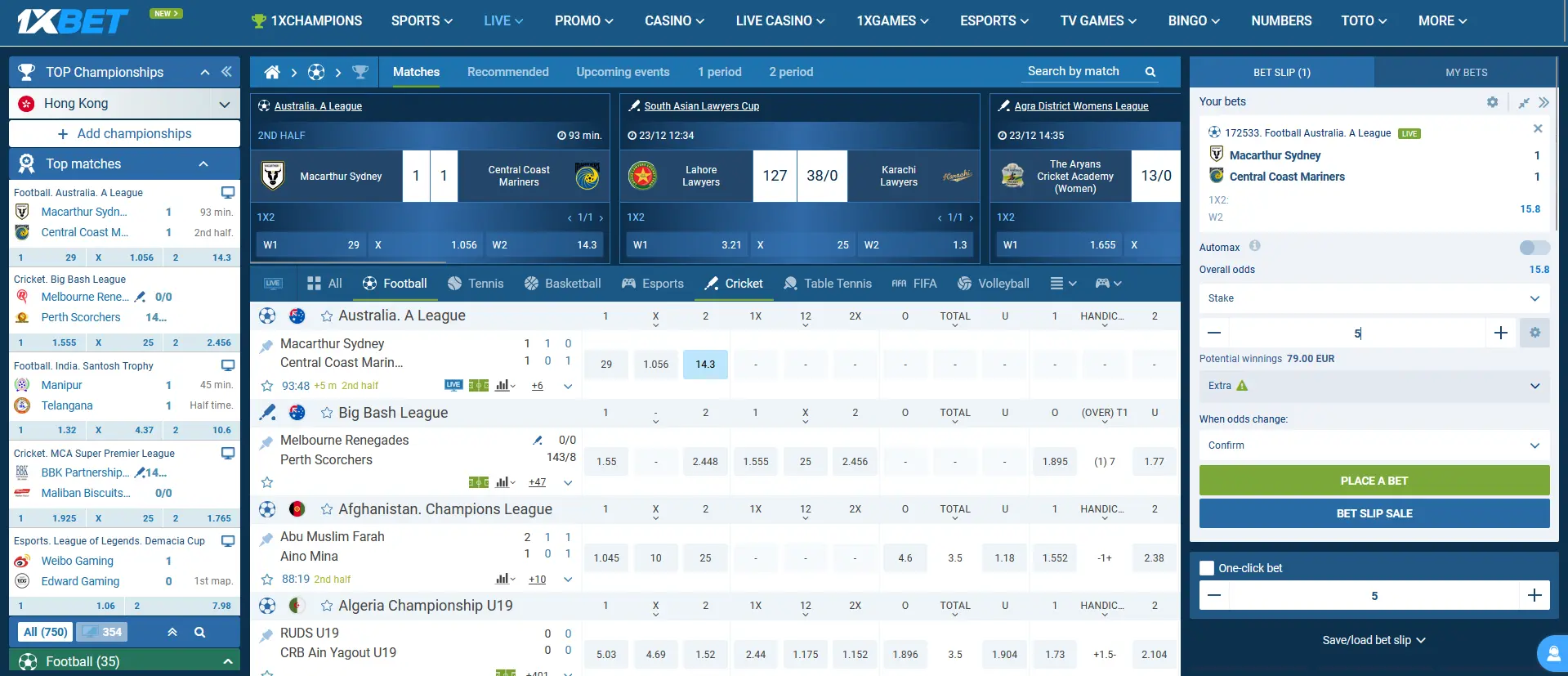Viewport: 1568px width, 676px height.
Task: Expand the Hong Kong championship dropdown
Action: click(224, 104)
